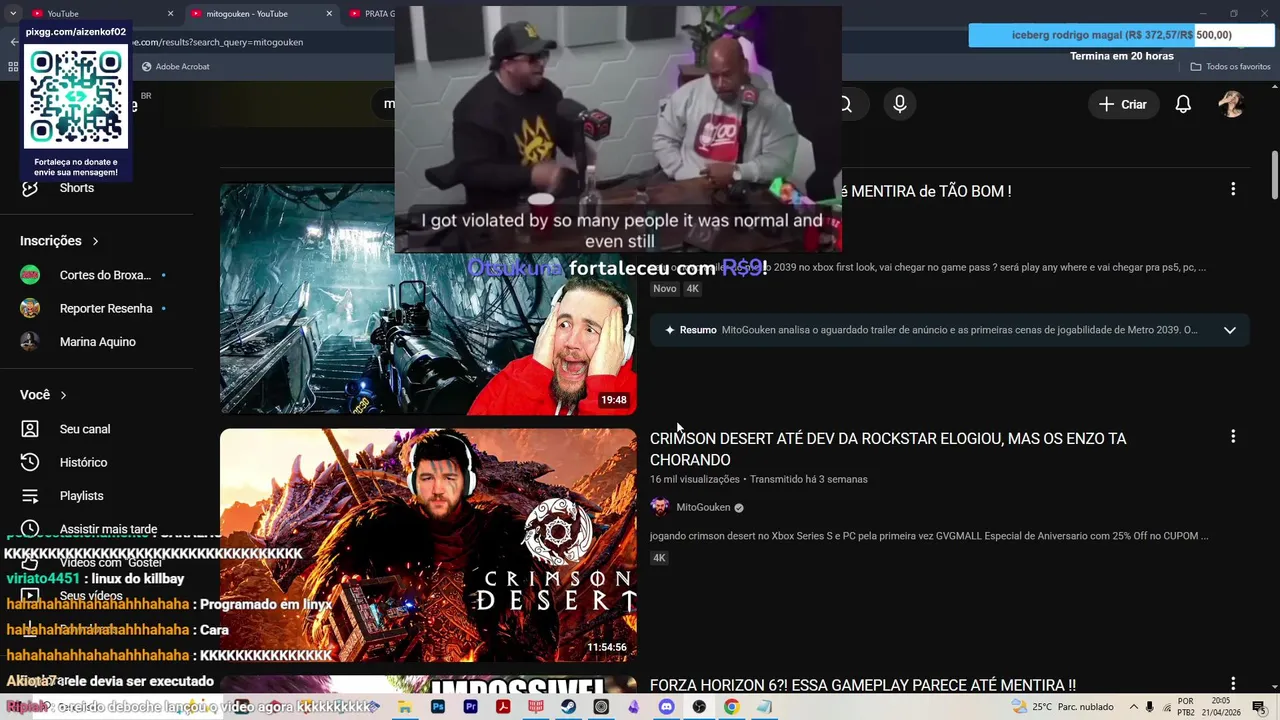1280x720 pixels.
Task: Open File Explorer from the taskbar
Action: click(405, 707)
